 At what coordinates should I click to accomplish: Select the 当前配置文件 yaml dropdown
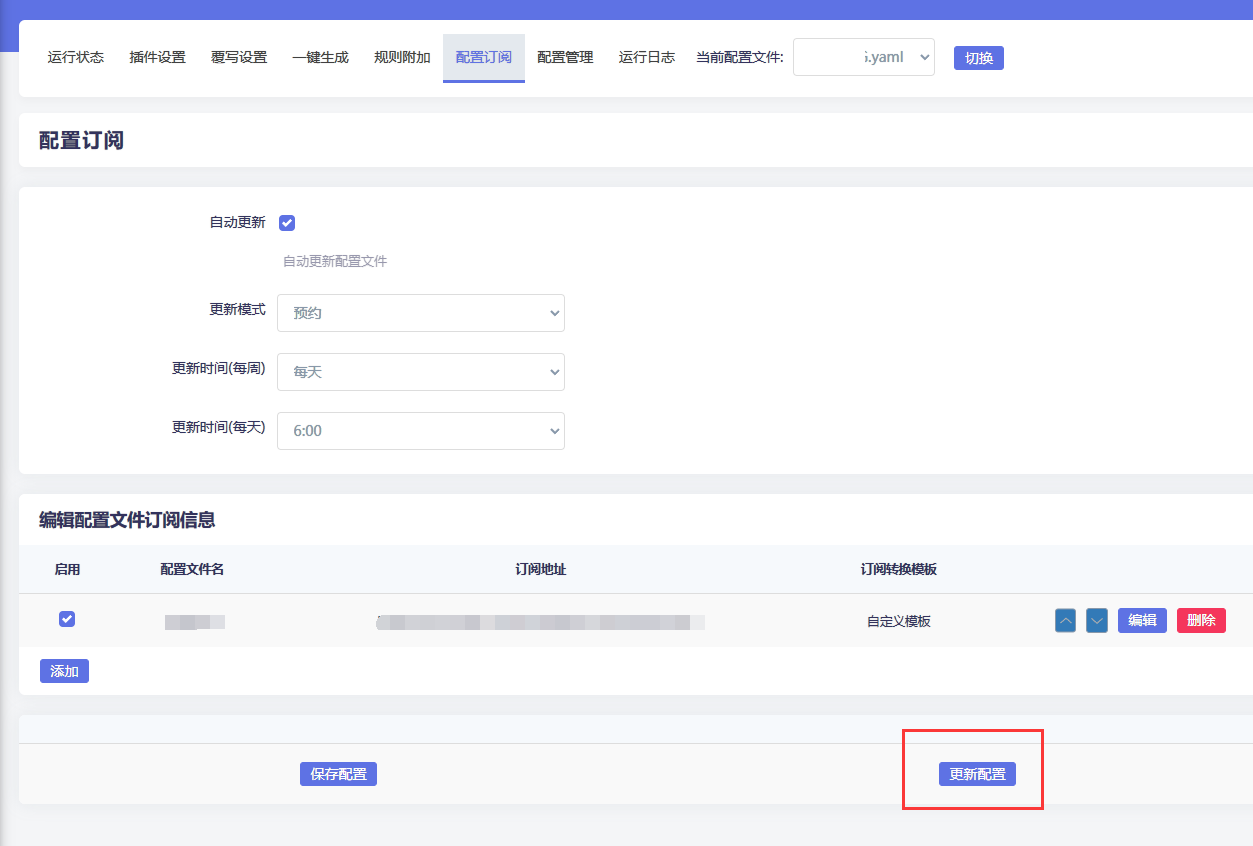coord(864,57)
